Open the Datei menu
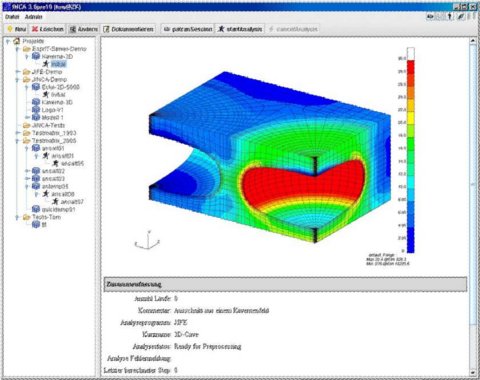This screenshot has height=380, width=480. coord(12,17)
